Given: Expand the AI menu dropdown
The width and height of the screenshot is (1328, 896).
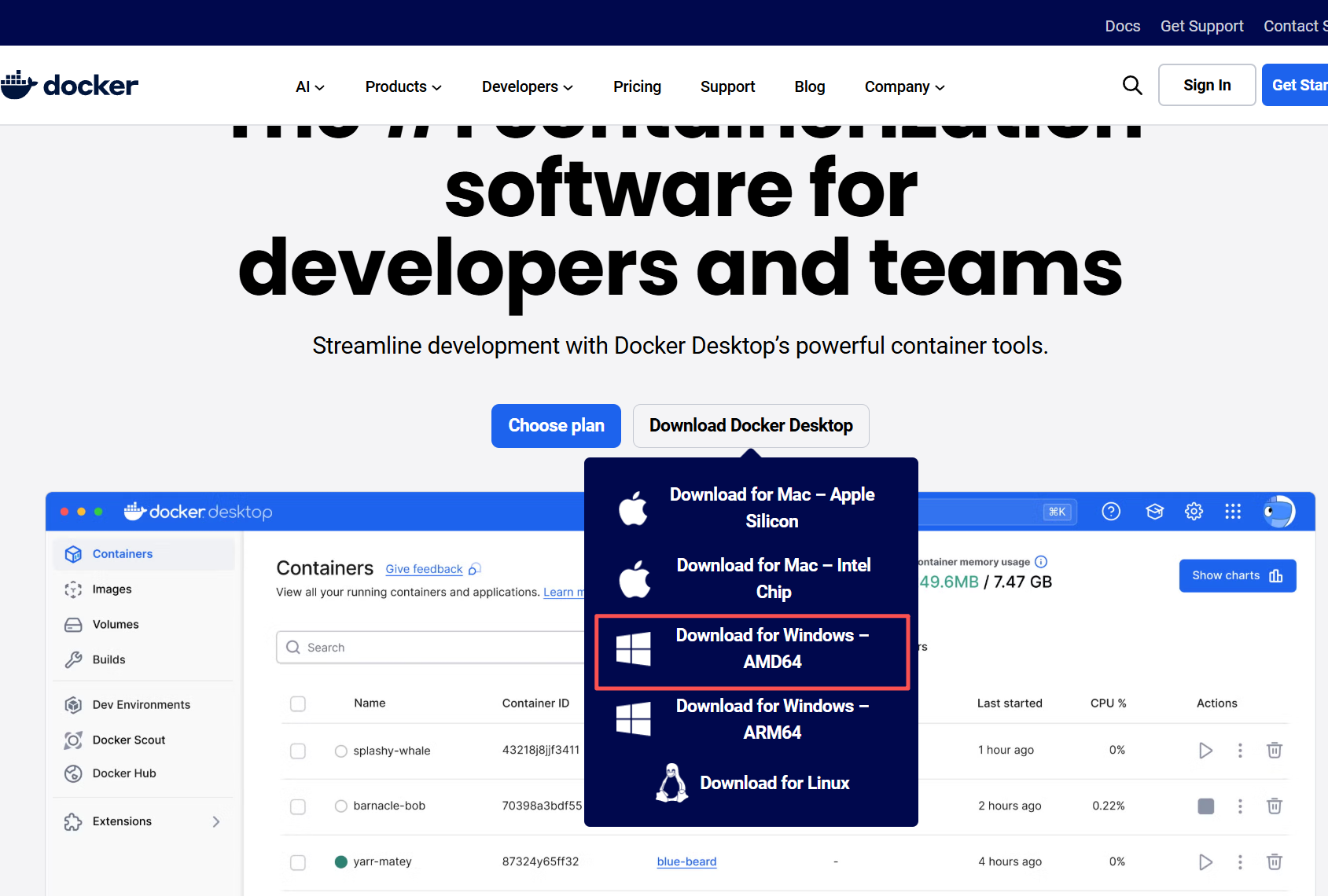Looking at the screenshot, I should pos(310,86).
